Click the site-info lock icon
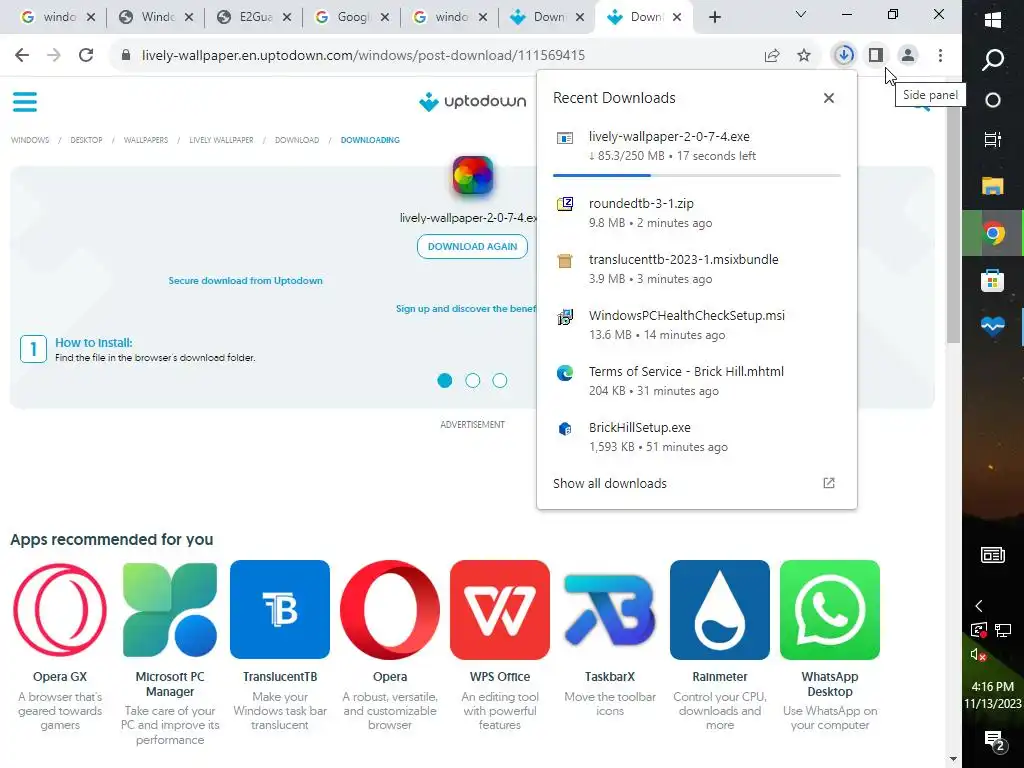The image size is (1024, 768). point(126,55)
